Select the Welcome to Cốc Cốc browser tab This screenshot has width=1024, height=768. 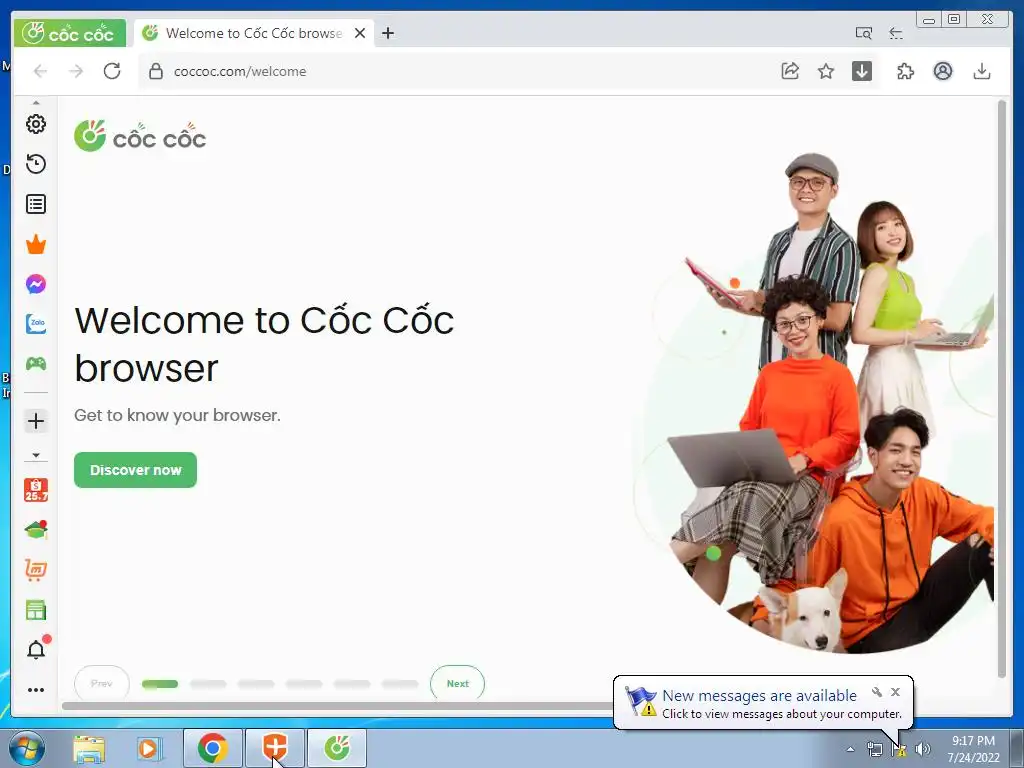(x=253, y=33)
